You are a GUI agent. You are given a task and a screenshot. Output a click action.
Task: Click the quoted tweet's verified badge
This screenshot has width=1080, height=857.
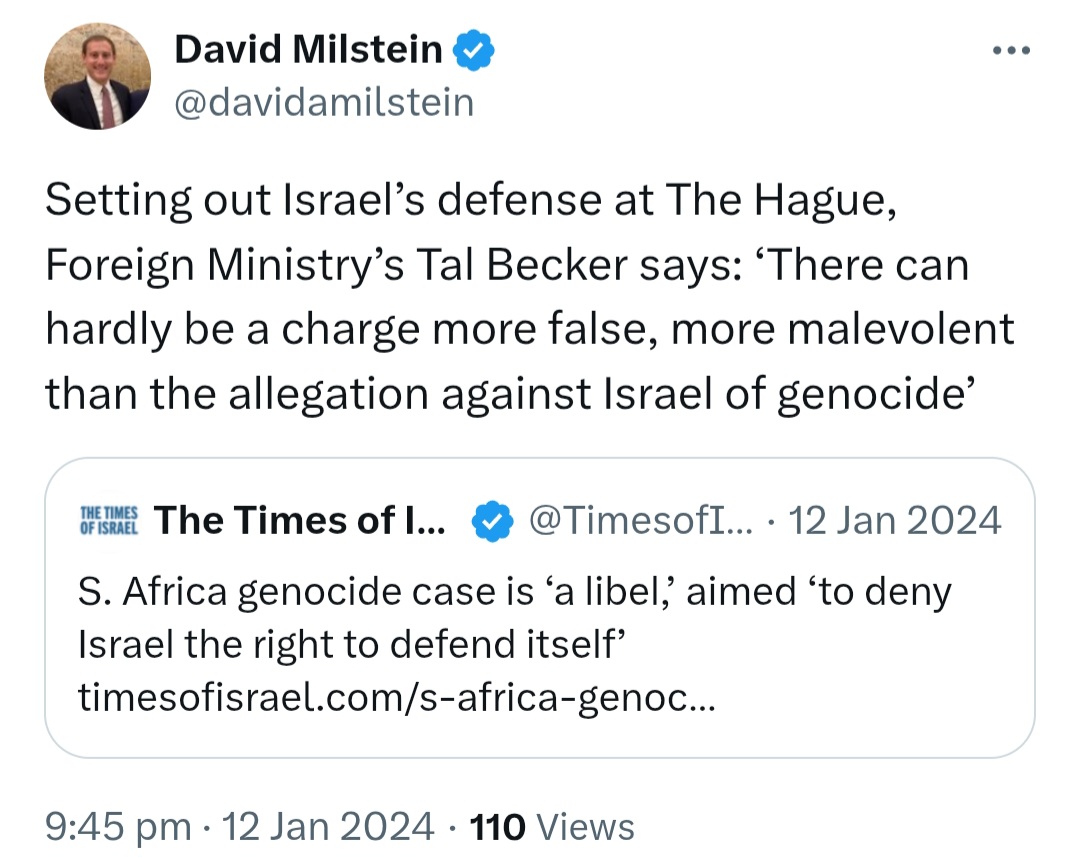(x=492, y=521)
